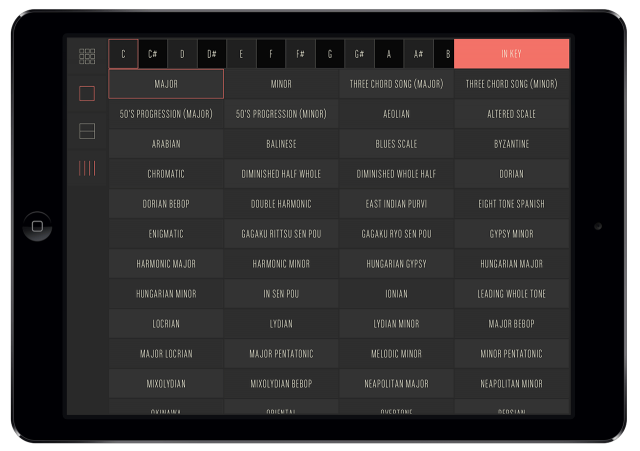Pick the Dorian Bebop scale

click(166, 204)
